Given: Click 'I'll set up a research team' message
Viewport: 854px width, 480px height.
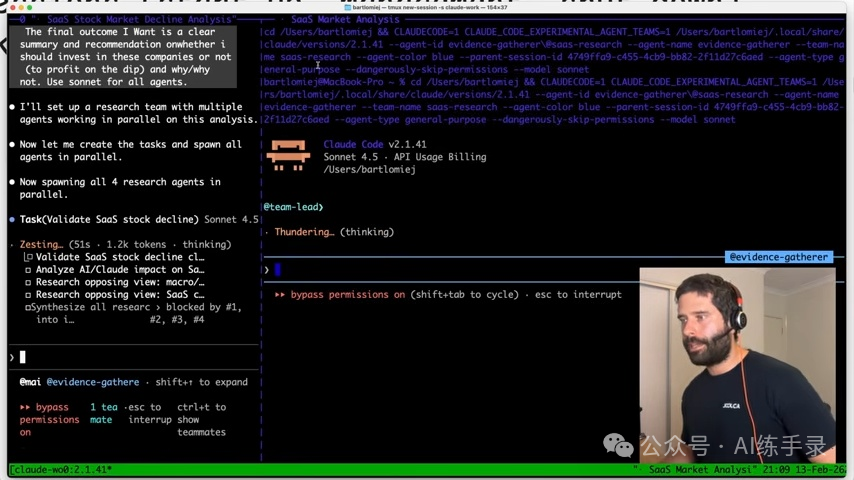Looking at the screenshot, I should [138, 113].
